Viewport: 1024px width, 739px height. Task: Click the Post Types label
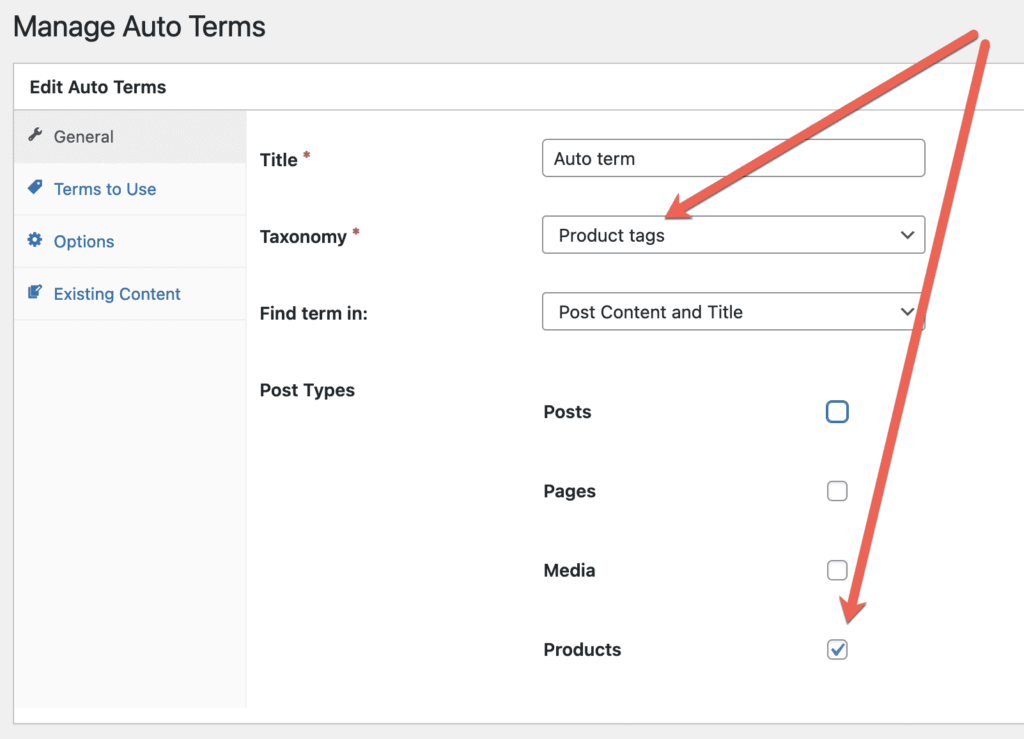pyautogui.click(x=307, y=390)
